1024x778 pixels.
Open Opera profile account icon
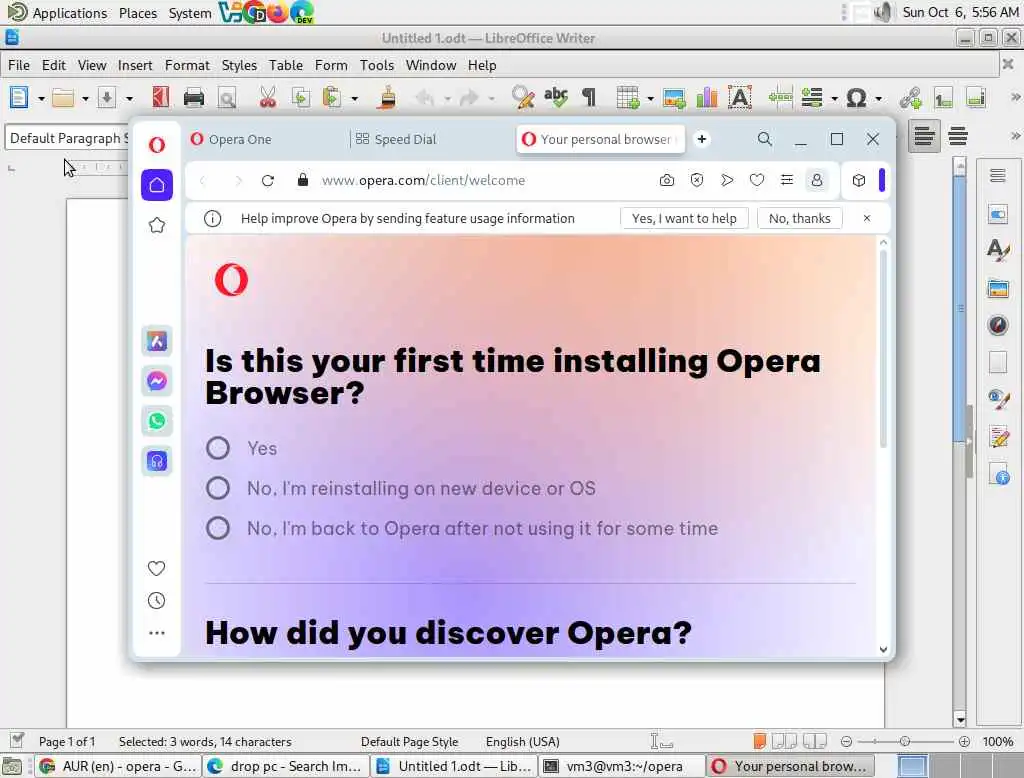coord(817,180)
